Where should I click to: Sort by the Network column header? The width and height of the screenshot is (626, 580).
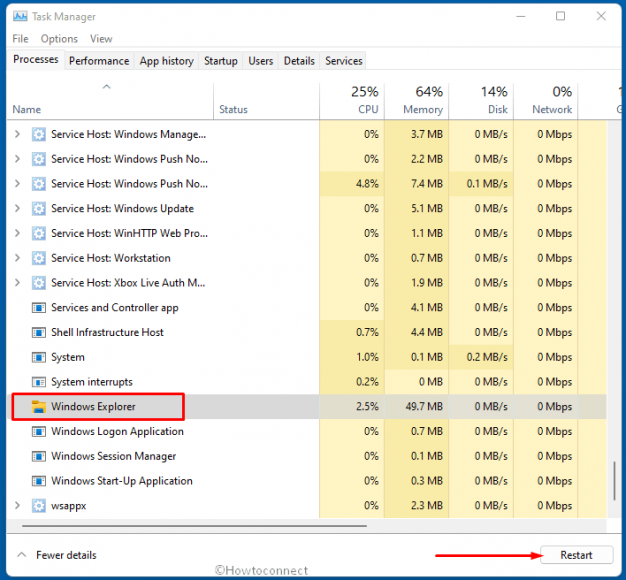(546, 101)
